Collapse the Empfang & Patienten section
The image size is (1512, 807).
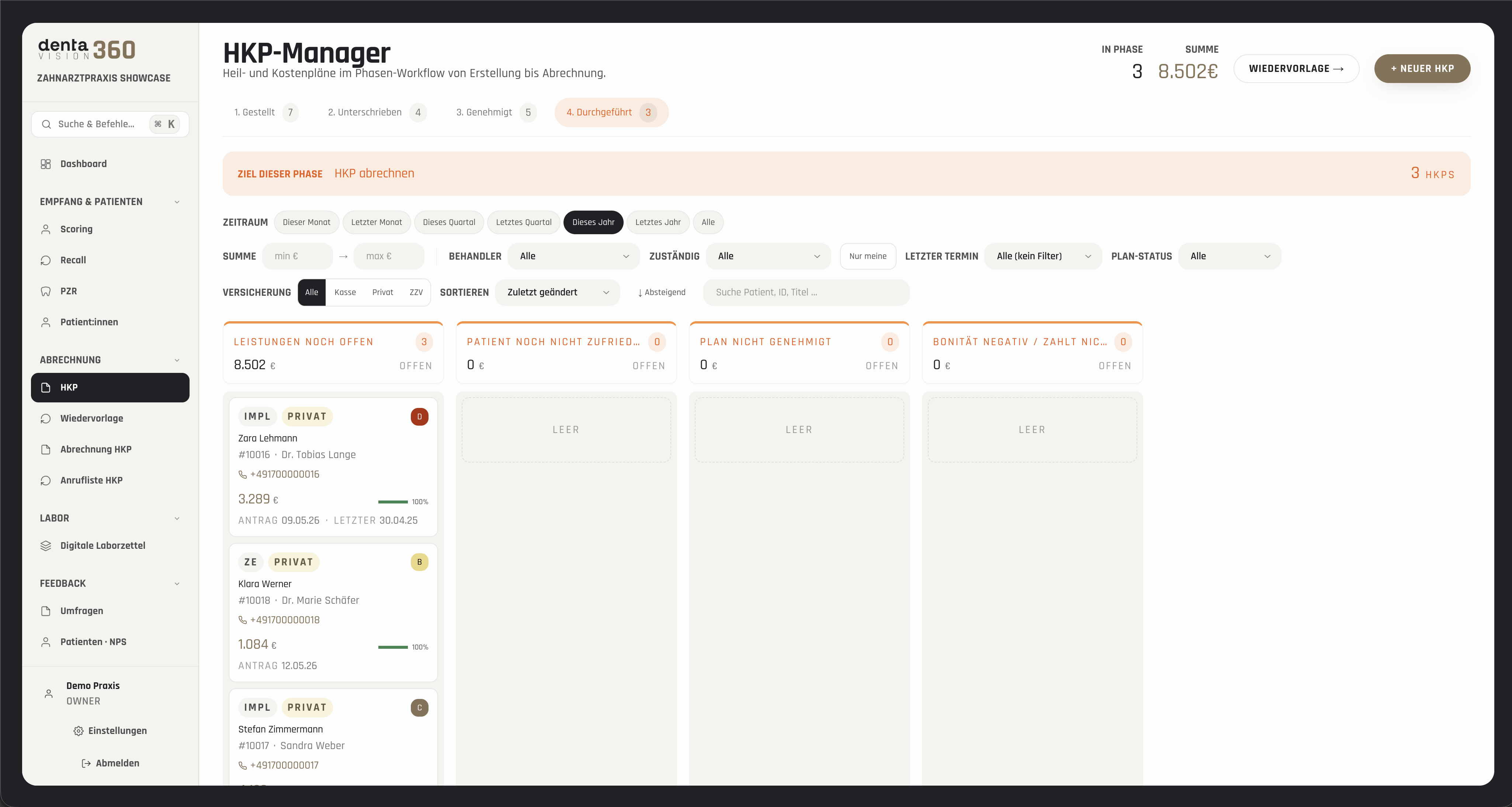click(x=177, y=202)
